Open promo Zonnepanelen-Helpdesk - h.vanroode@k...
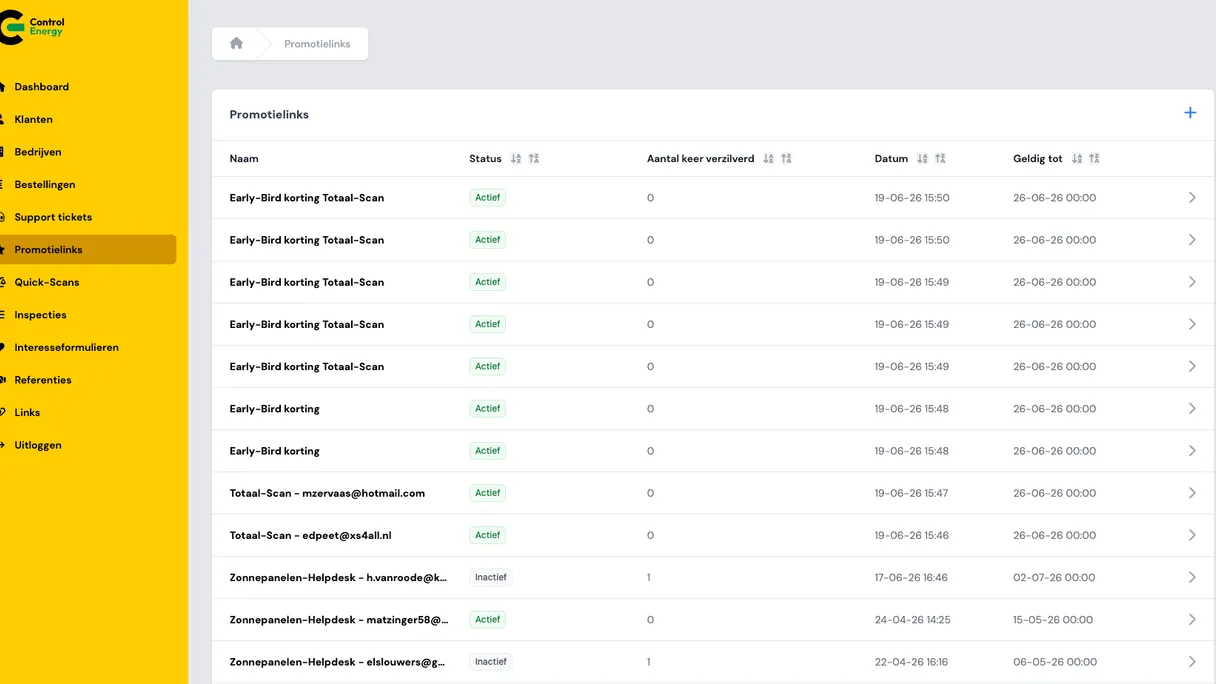Viewport: 1216px width, 684px height. (x=338, y=577)
